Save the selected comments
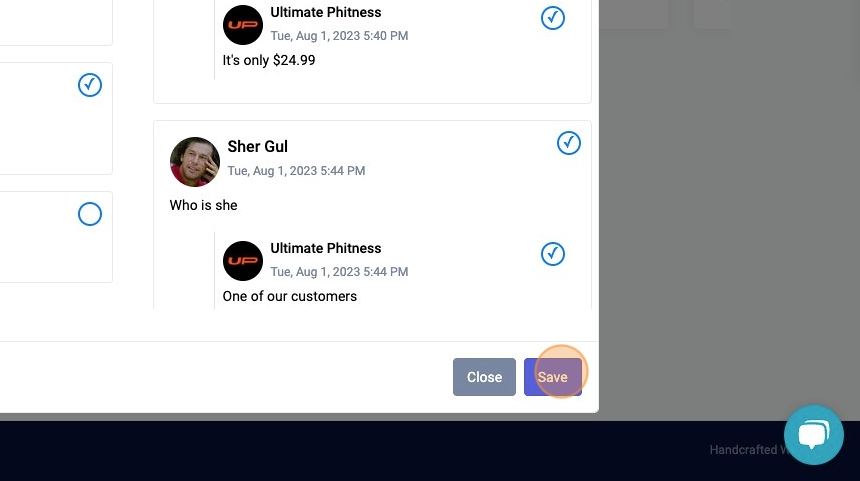 click(x=552, y=377)
